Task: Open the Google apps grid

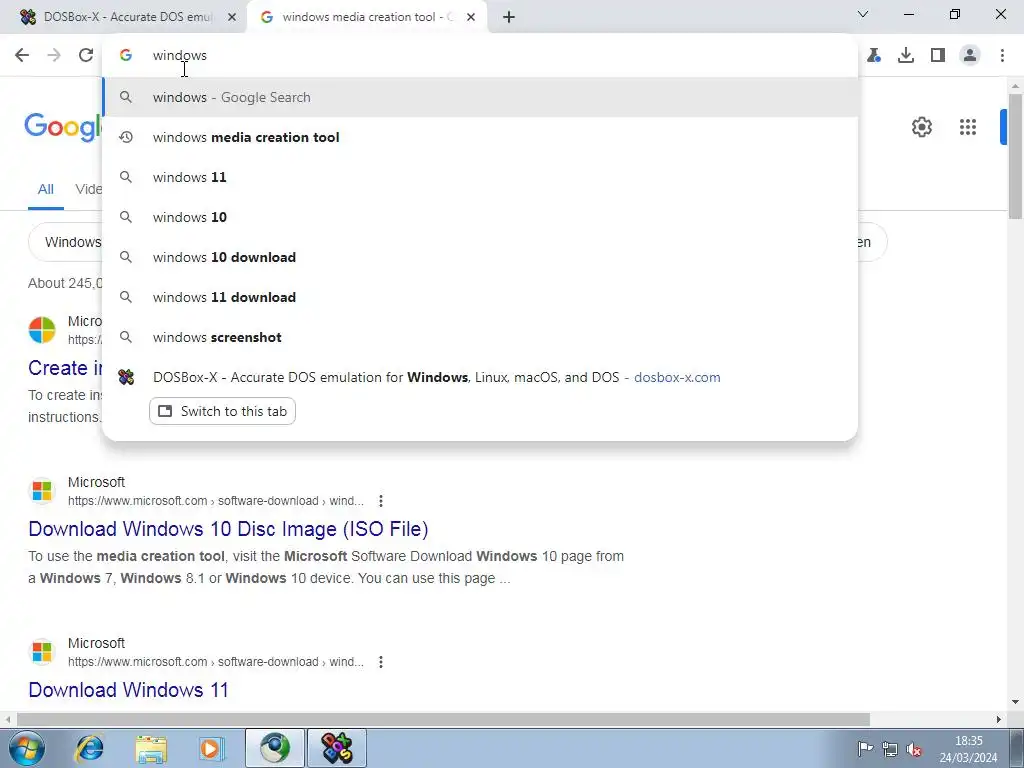Action: pyautogui.click(x=968, y=127)
